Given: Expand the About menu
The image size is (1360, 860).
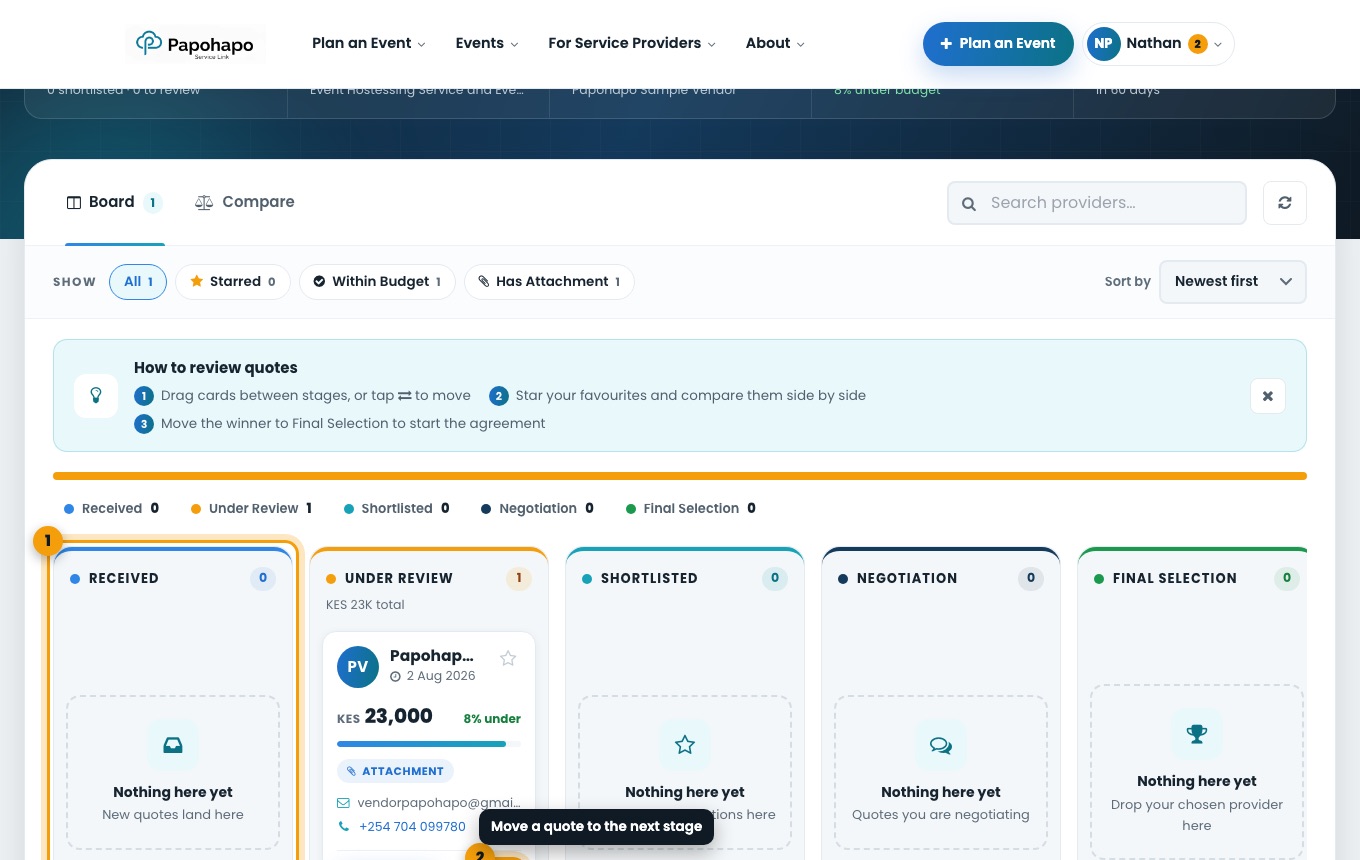Looking at the screenshot, I should [775, 43].
